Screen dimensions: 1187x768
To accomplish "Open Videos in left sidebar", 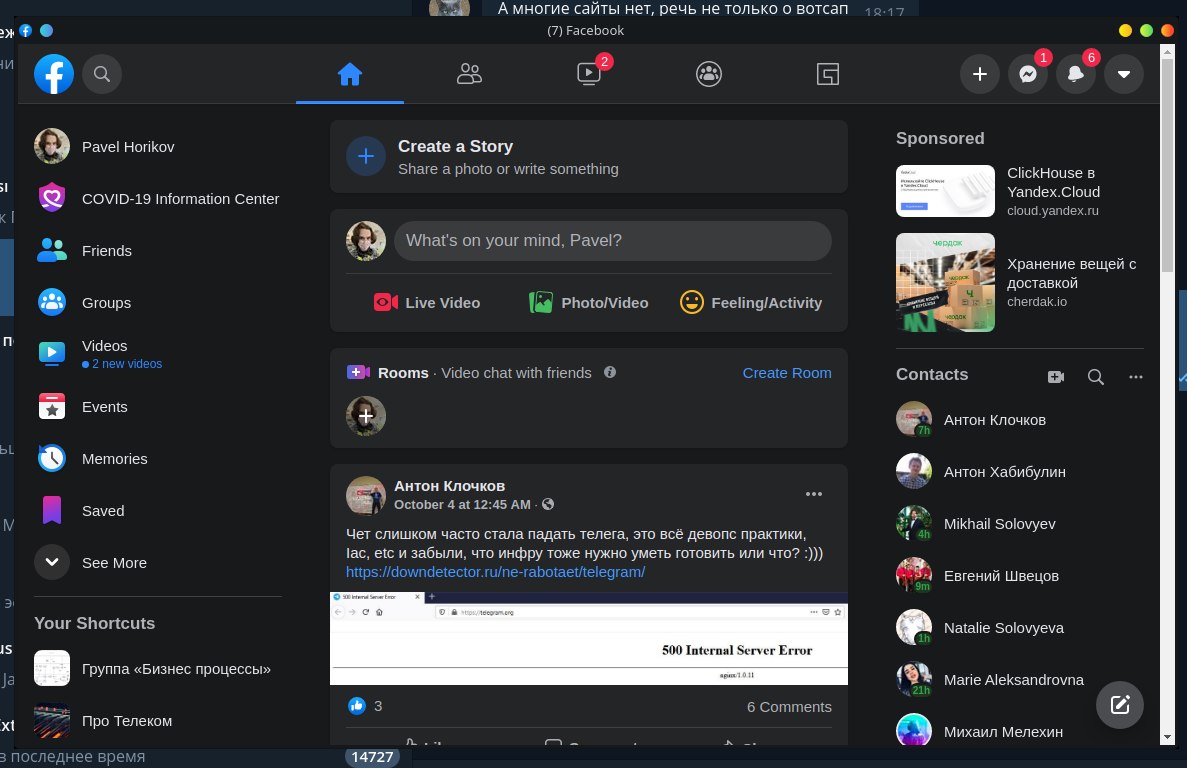I will coord(157,353).
